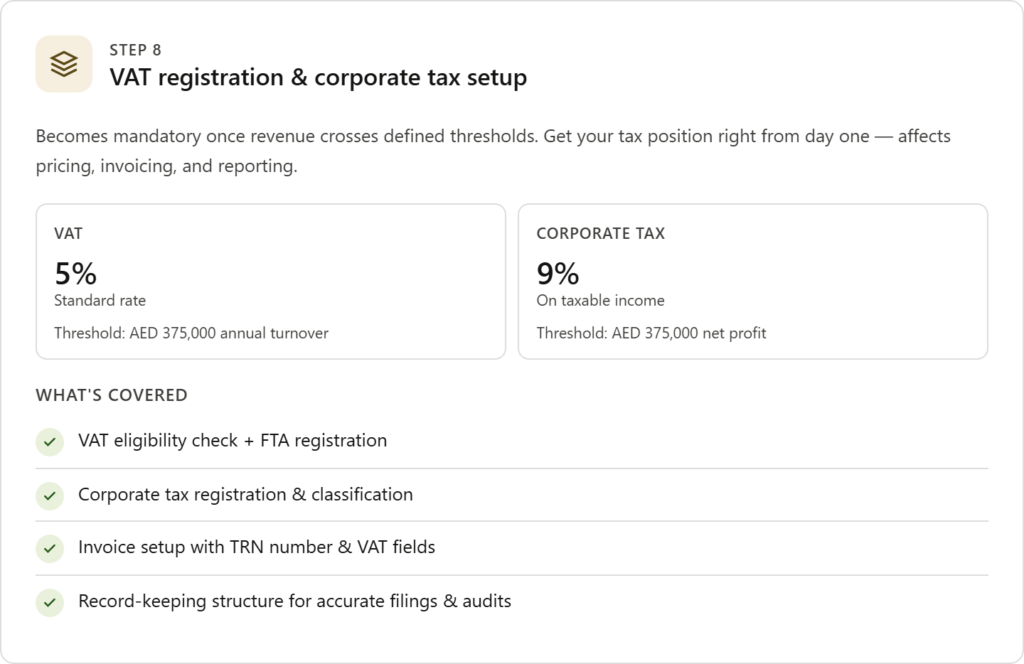The width and height of the screenshot is (1024, 664).
Task: Select the 5% VAT rate figure
Action: (x=75, y=272)
